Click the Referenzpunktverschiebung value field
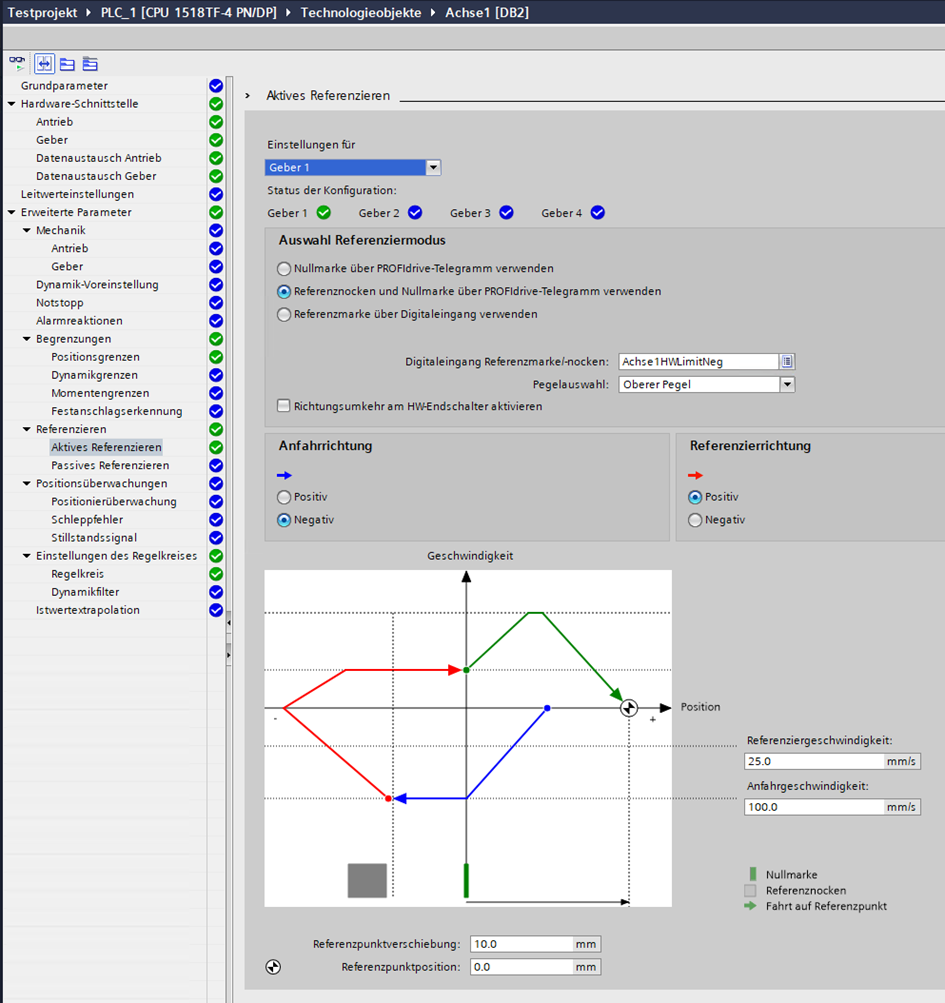 (x=519, y=944)
